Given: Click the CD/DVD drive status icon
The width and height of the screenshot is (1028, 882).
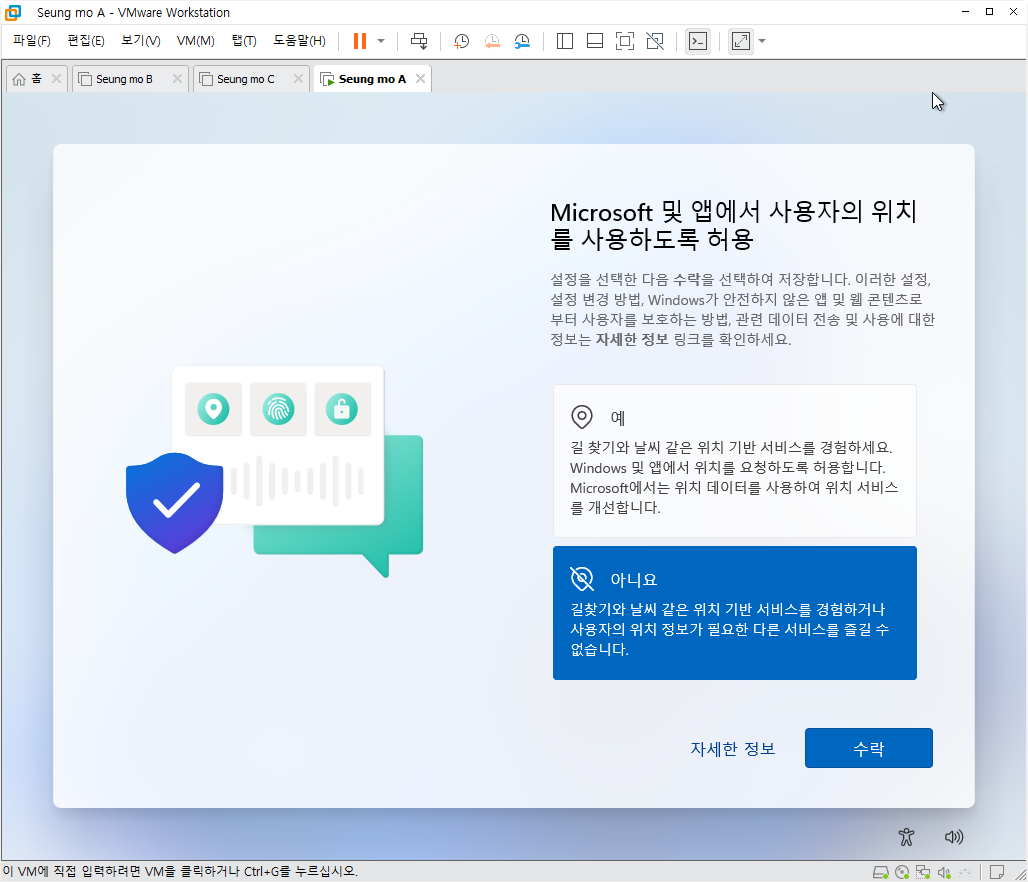Looking at the screenshot, I should coord(902,872).
